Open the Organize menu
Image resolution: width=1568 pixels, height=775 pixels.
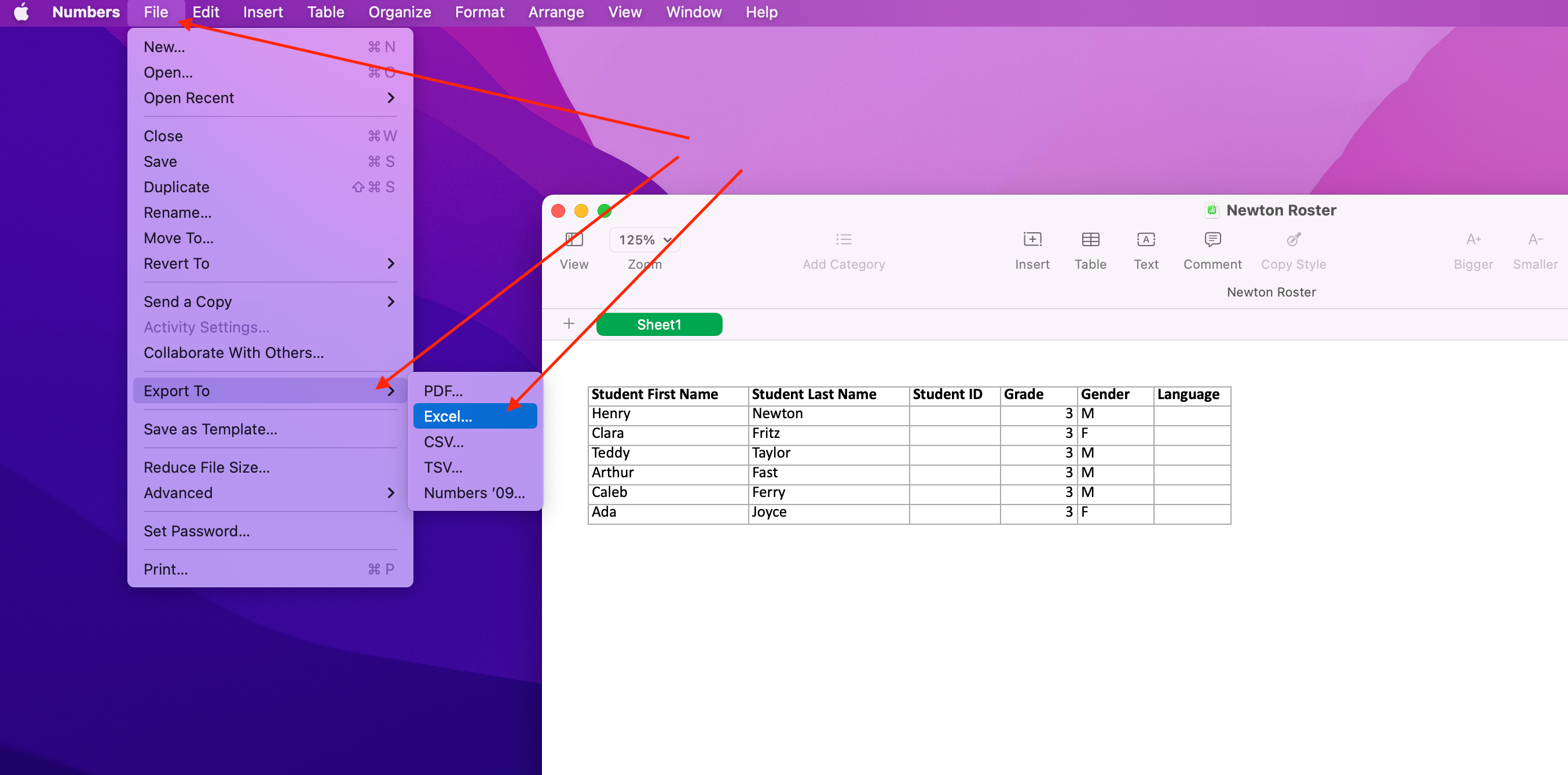point(400,12)
